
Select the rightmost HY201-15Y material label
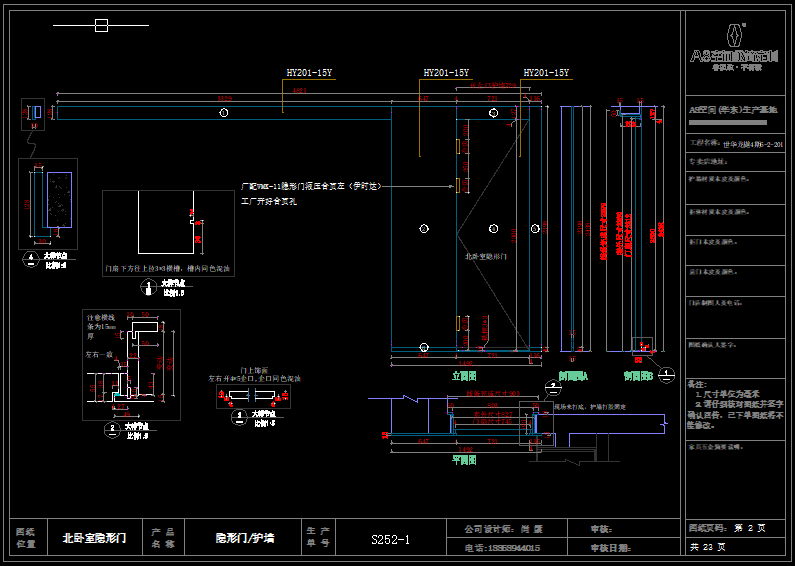(546, 73)
